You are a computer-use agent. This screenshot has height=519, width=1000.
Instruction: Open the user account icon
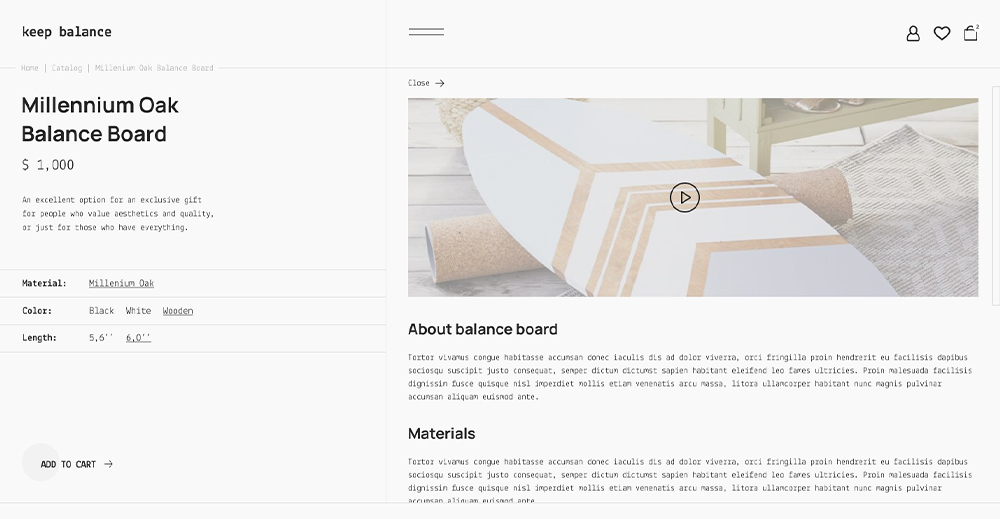click(913, 33)
